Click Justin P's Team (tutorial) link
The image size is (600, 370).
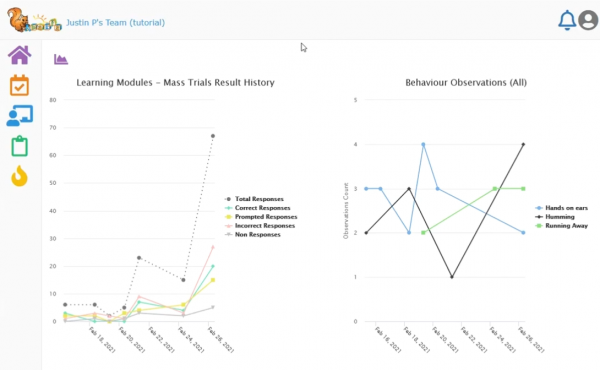(116, 23)
